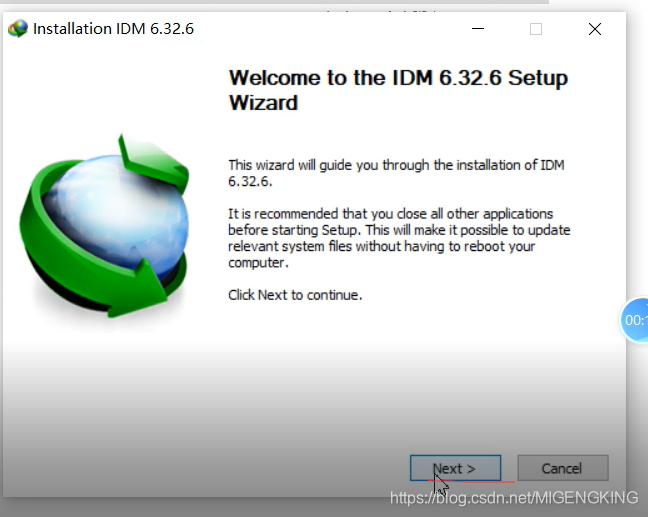Cancel the IDM installation

(x=563, y=468)
